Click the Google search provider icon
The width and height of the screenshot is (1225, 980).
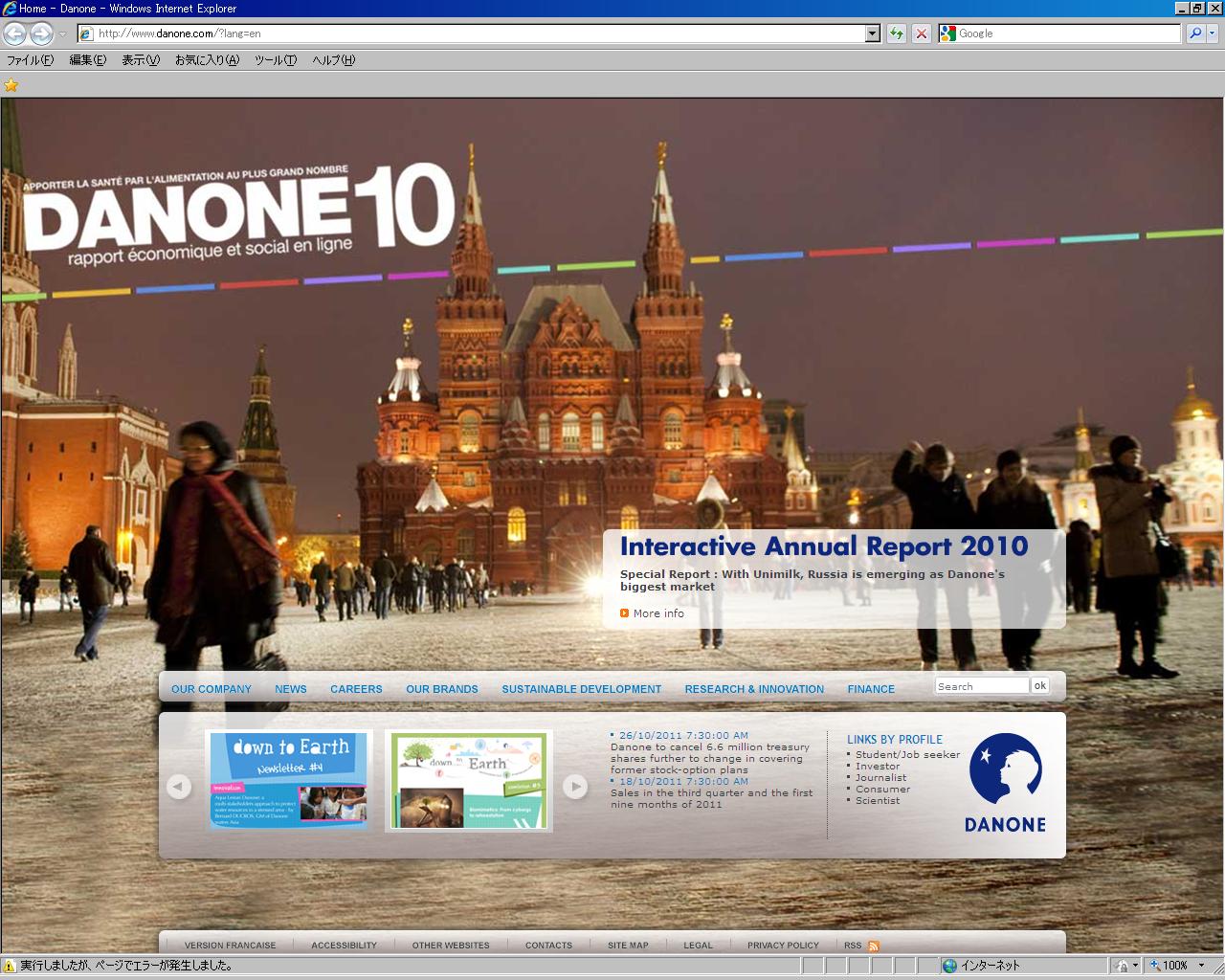(x=947, y=33)
